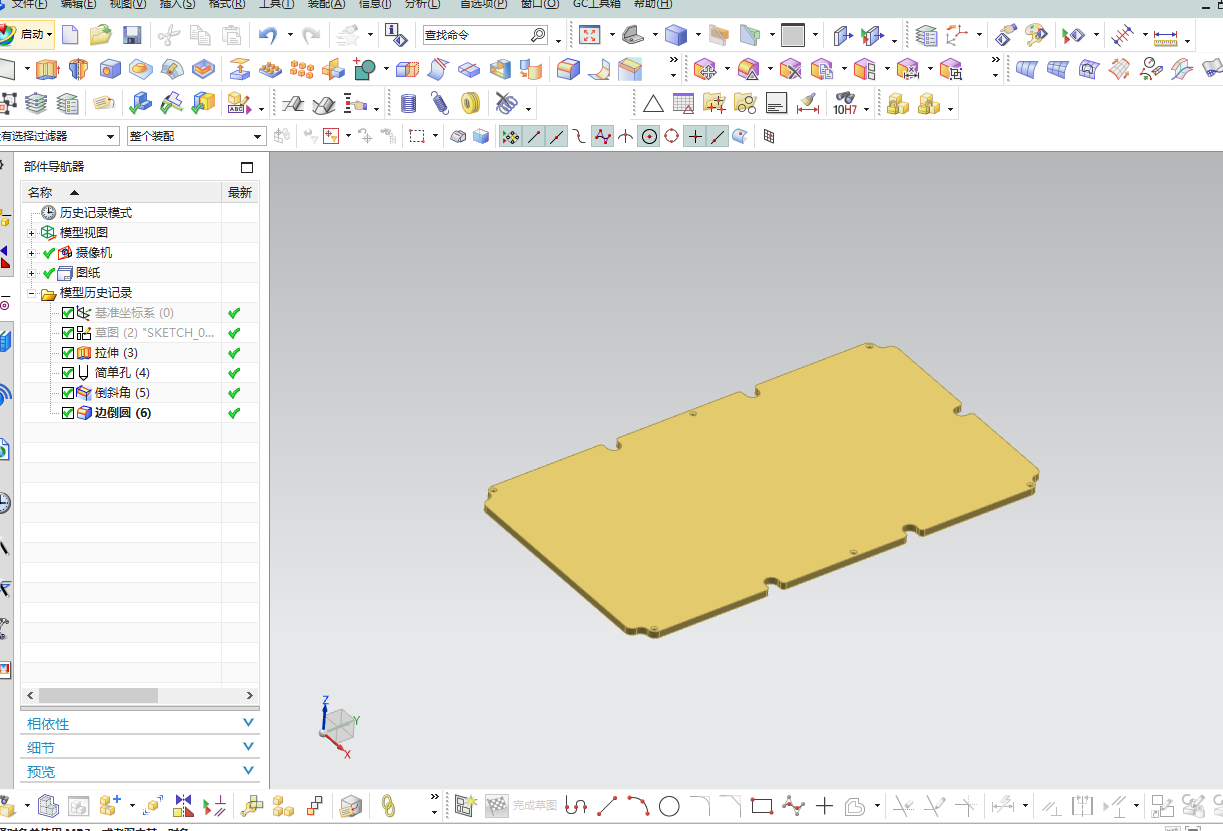Undo the last action

click(x=267, y=35)
